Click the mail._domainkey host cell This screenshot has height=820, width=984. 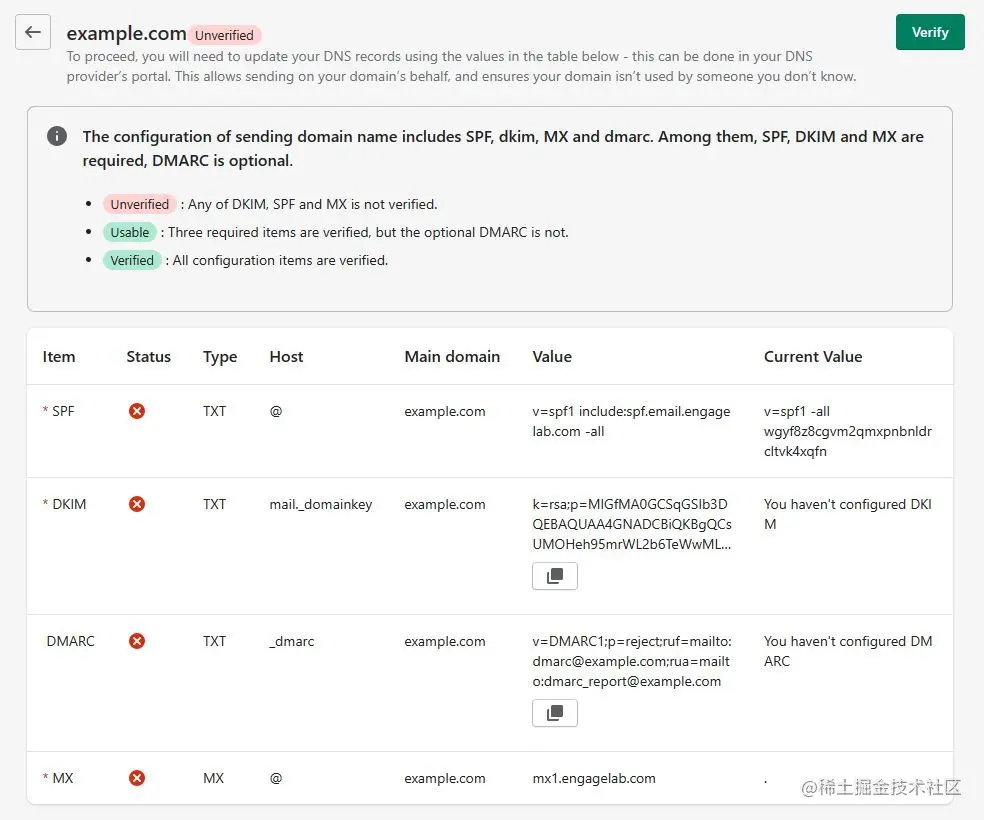[x=320, y=504]
